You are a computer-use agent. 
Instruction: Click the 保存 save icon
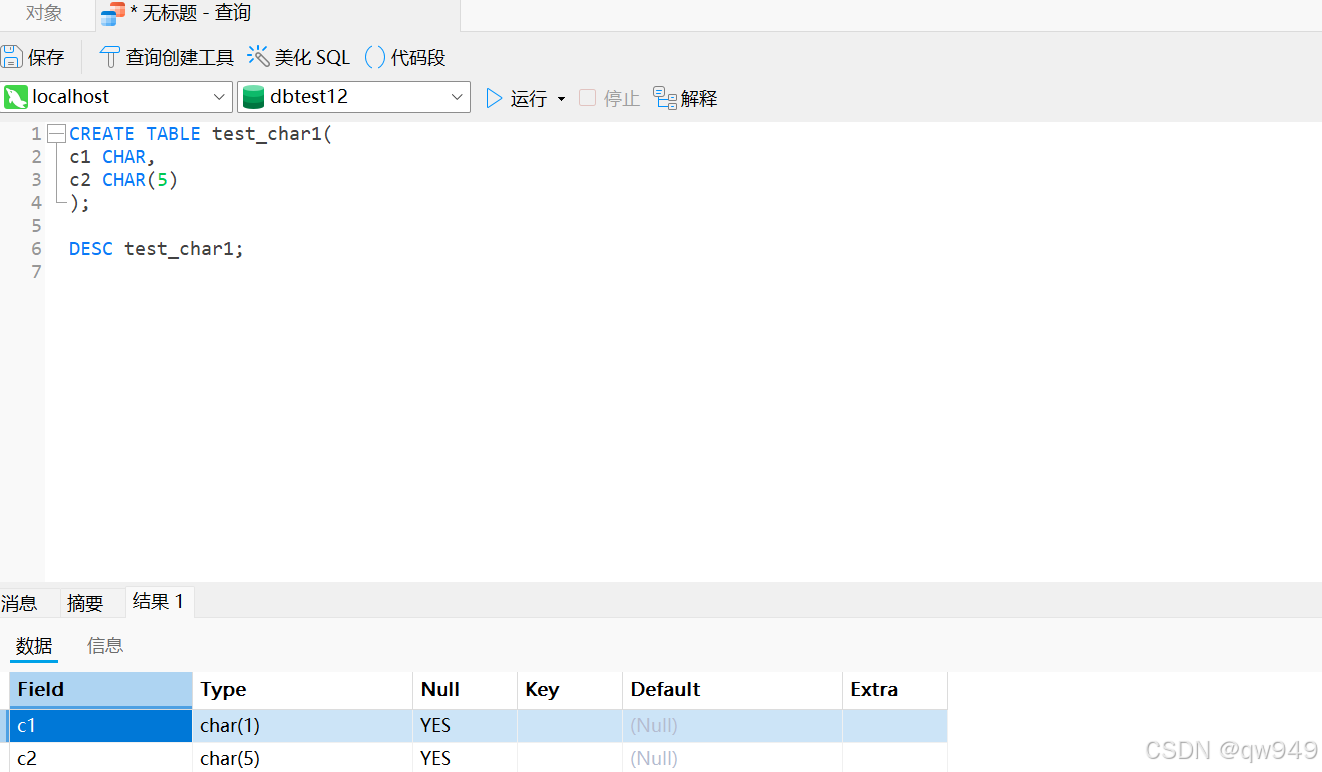[x=12, y=56]
